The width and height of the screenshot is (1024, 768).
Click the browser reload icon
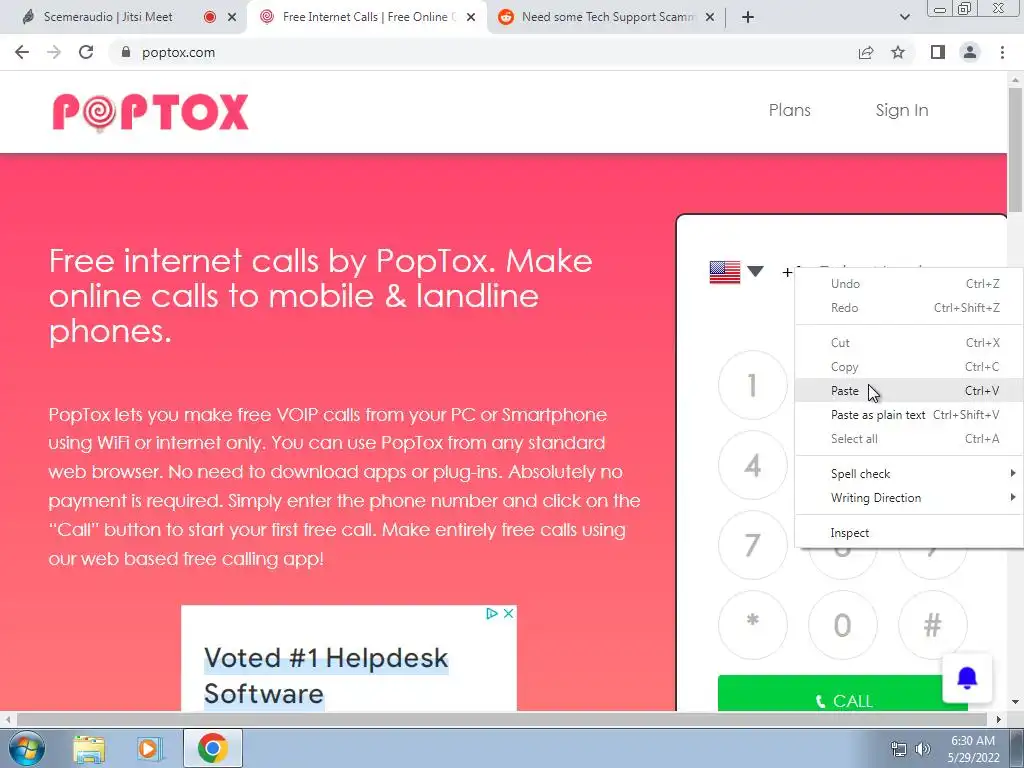(x=86, y=52)
